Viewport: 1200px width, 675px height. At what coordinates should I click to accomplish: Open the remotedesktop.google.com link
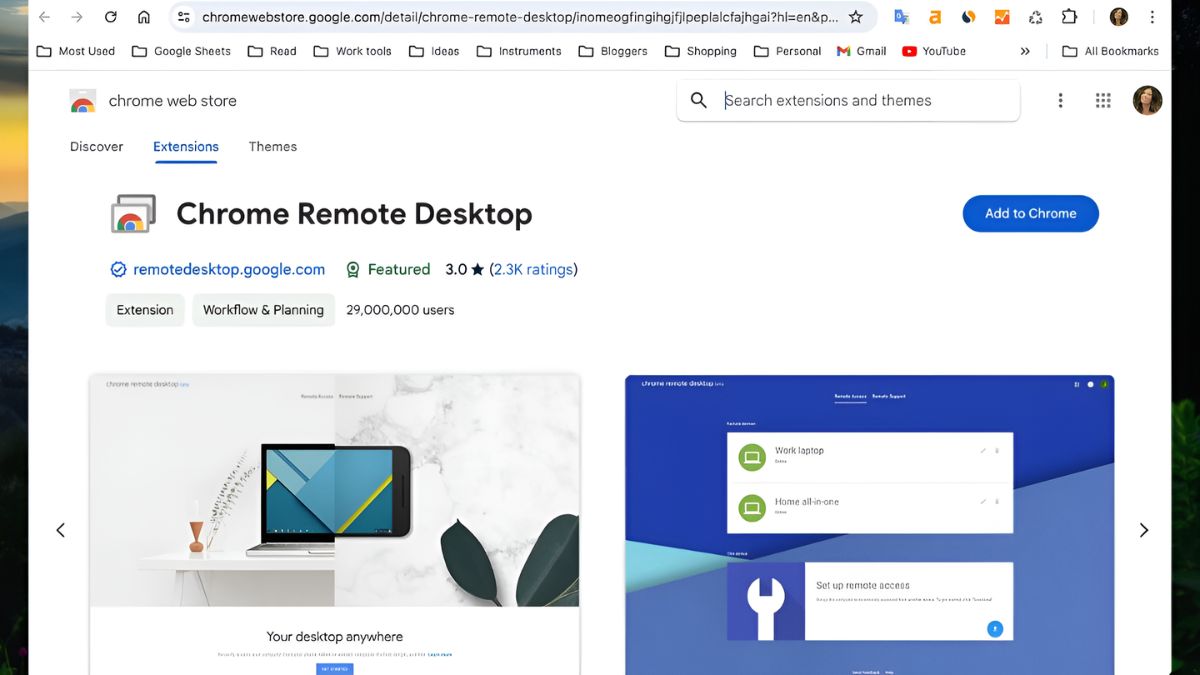[x=229, y=269]
